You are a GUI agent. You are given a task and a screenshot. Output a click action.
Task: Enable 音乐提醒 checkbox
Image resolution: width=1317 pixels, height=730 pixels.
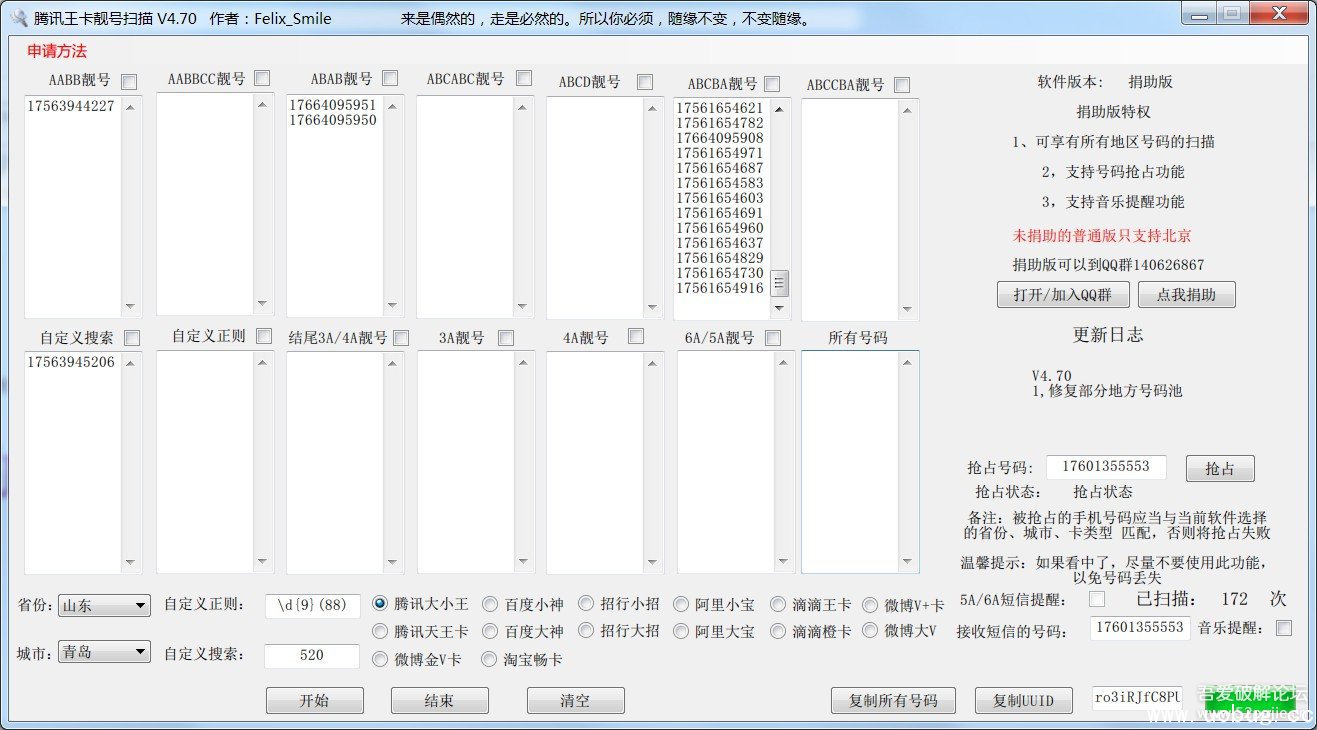coord(1284,628)
